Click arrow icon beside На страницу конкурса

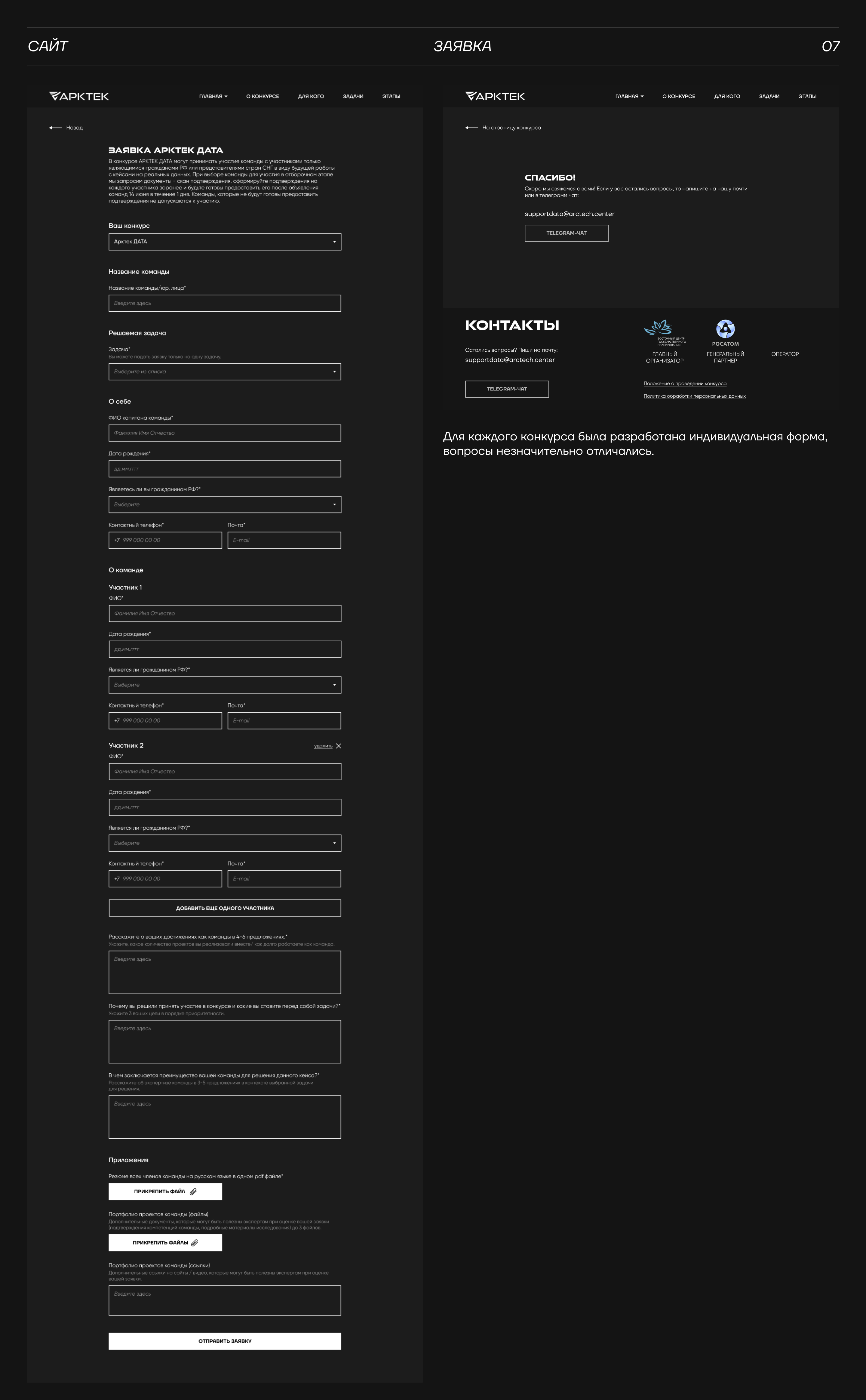point(471,128)
